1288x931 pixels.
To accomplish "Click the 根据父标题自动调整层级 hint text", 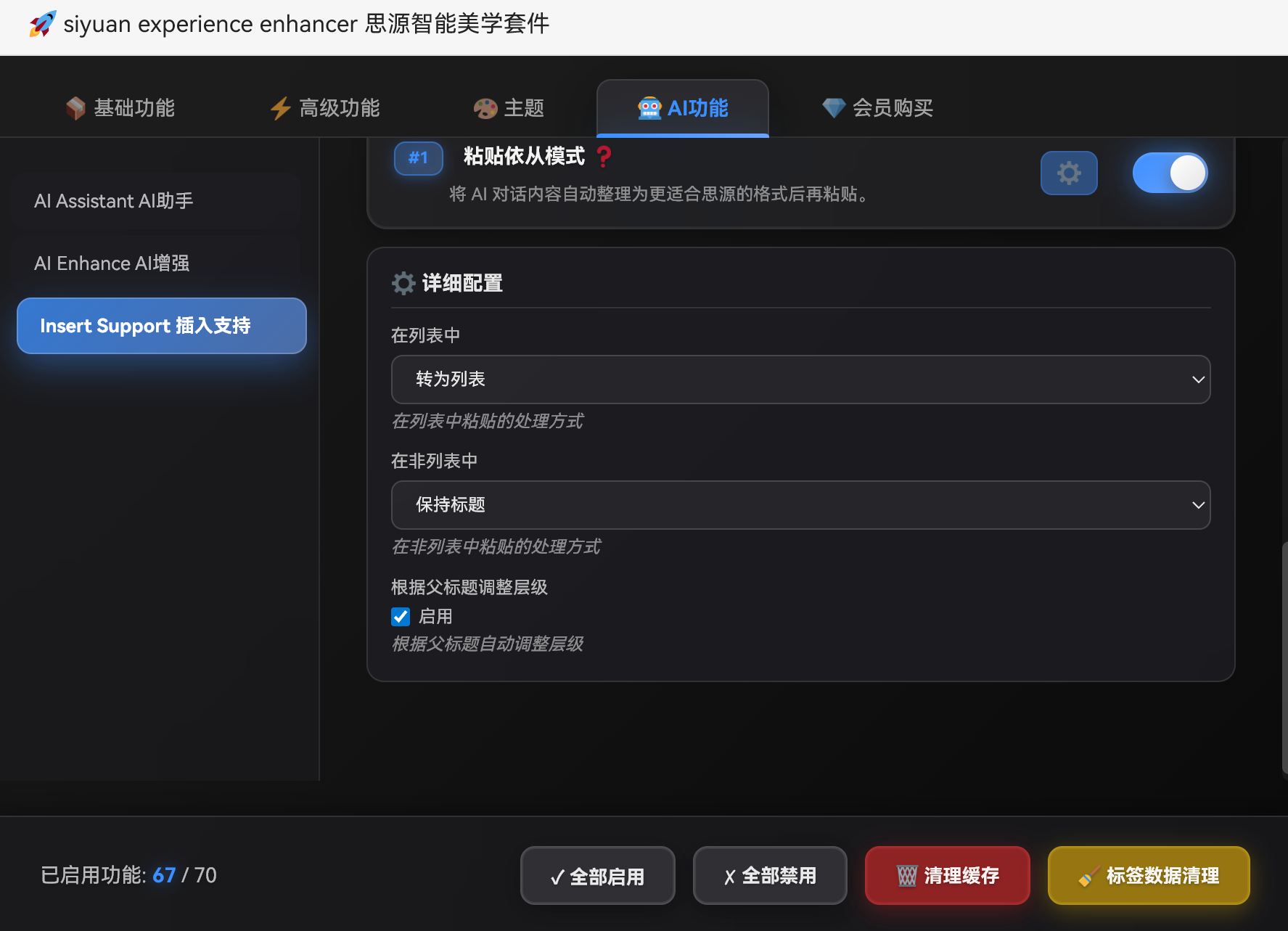I will [487, 644].
